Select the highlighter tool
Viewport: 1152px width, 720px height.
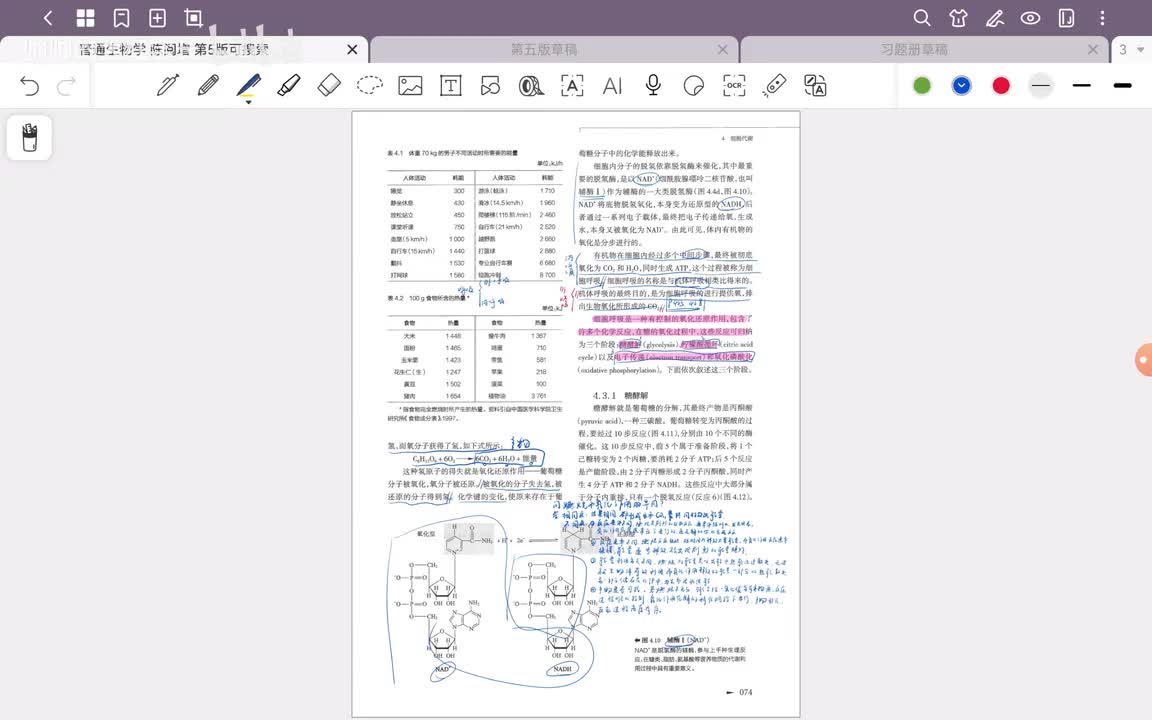tap(289, 85)
